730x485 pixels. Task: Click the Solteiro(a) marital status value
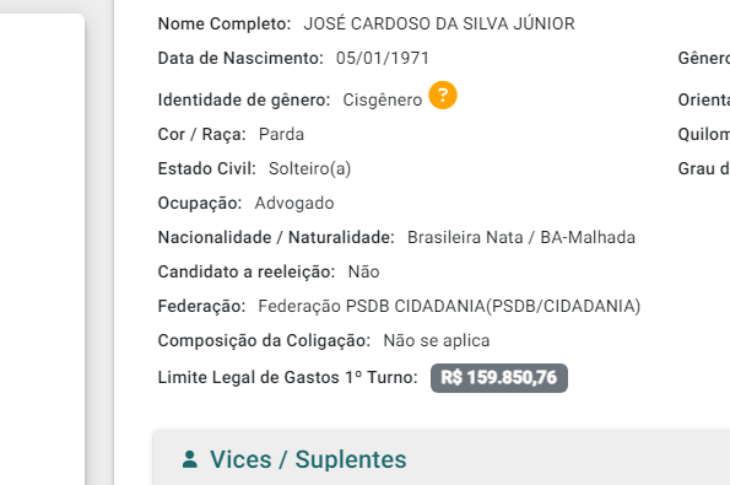click(x=310, y=168)
